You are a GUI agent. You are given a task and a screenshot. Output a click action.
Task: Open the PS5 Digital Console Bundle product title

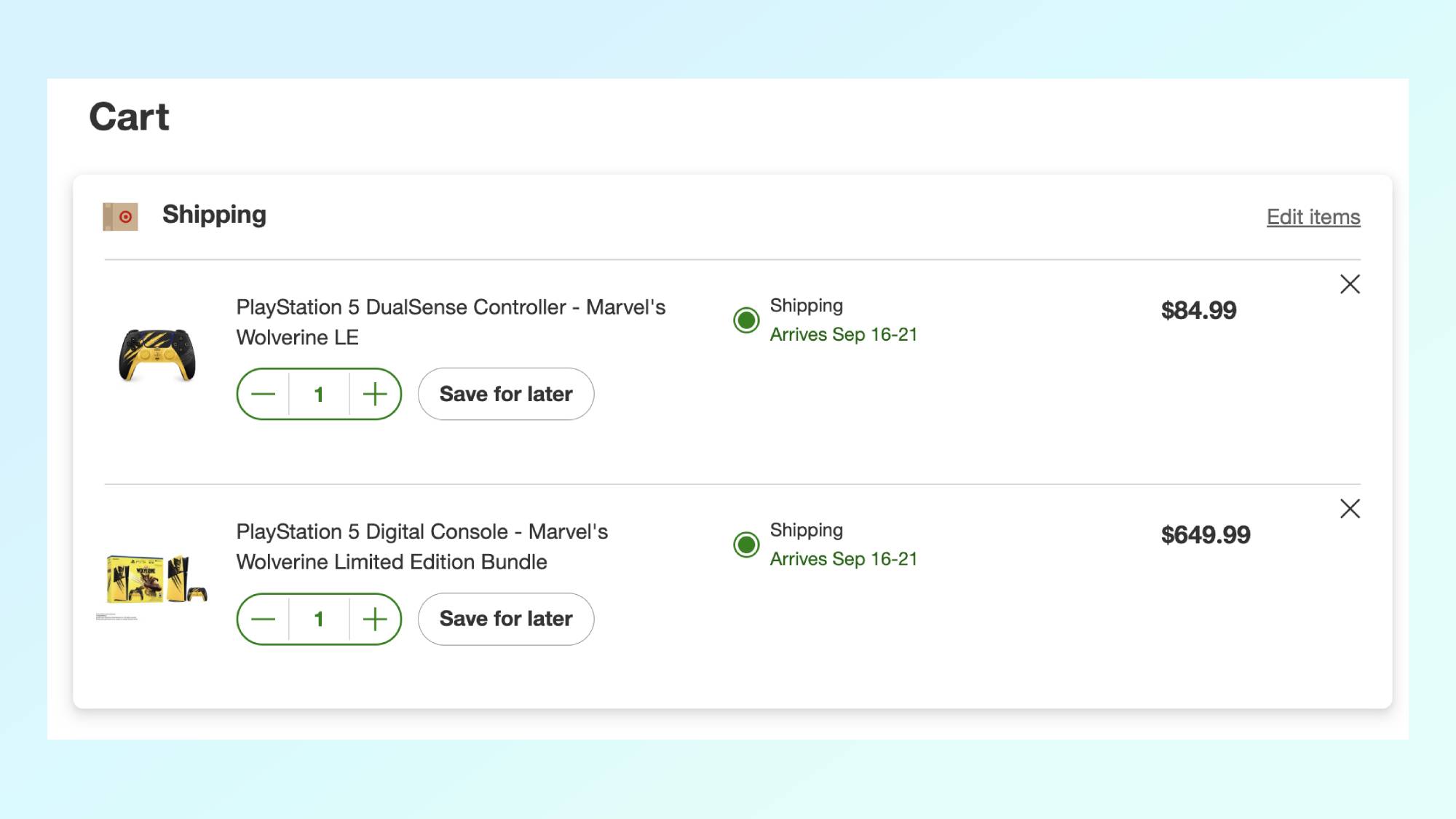point(422,546)
